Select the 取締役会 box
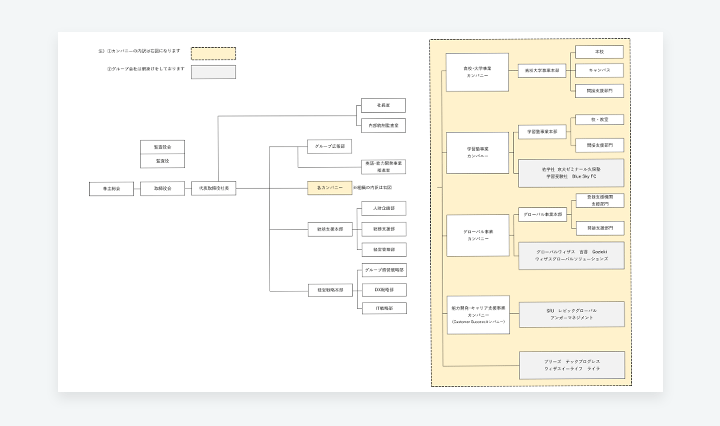Viewport: 720px width, 426px height. tap(162, 188)
